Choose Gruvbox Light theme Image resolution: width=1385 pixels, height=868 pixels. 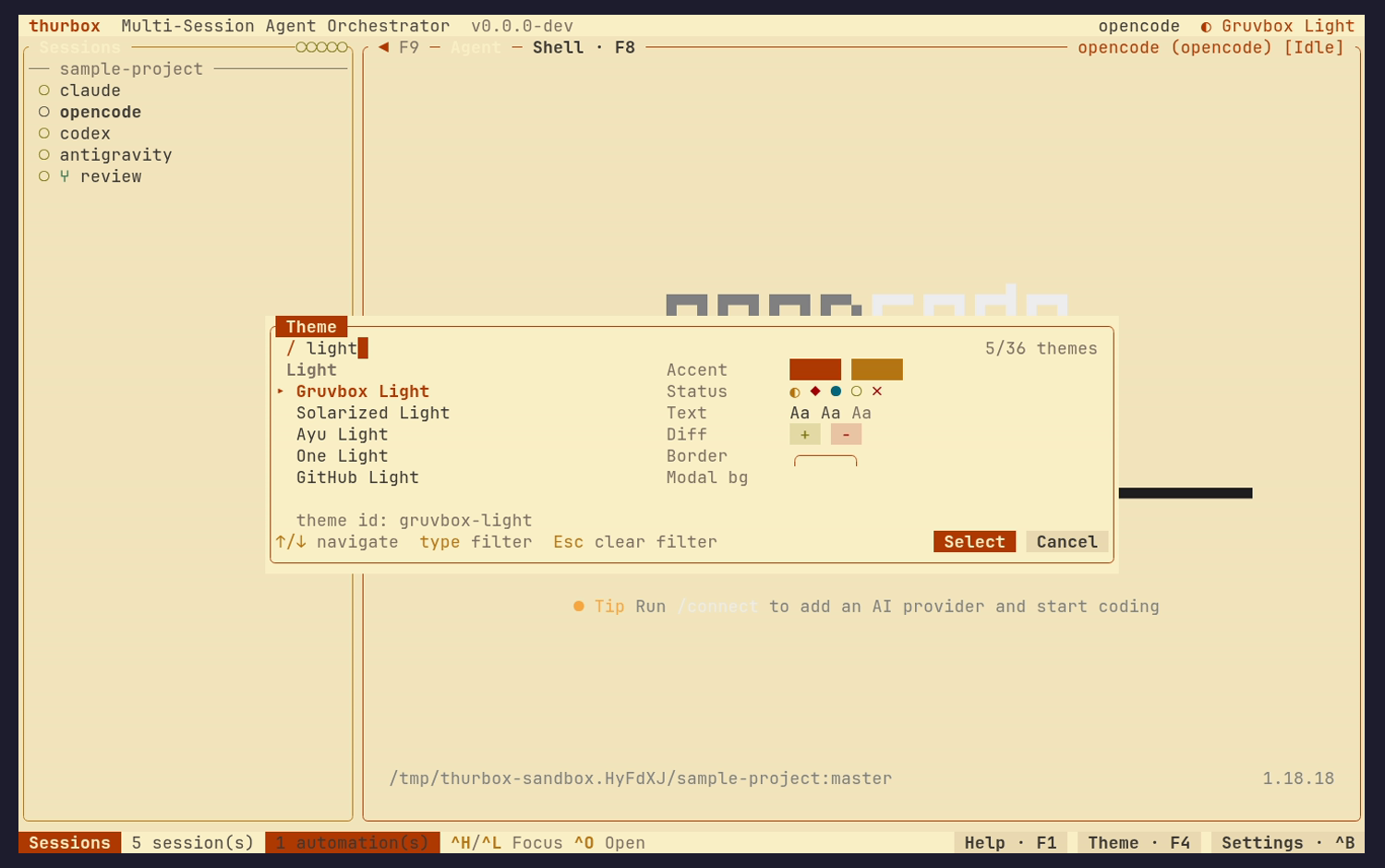363,392
